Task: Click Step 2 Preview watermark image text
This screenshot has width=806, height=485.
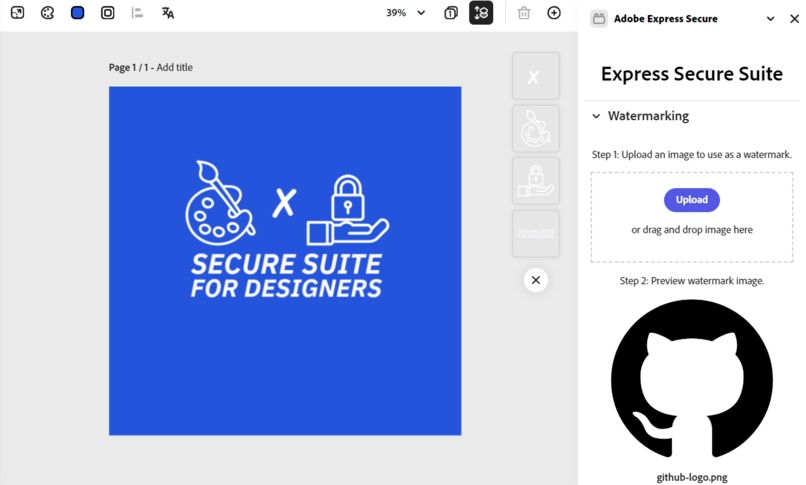Action: pyautogui.click(x=692, y=281)
